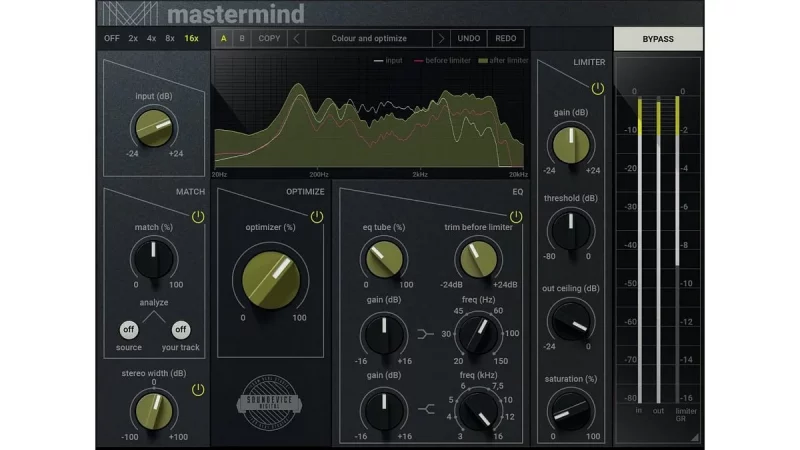Switch to preset slot B
The height and width of the screenshot is (450, 800).
[x=242, y=39]
